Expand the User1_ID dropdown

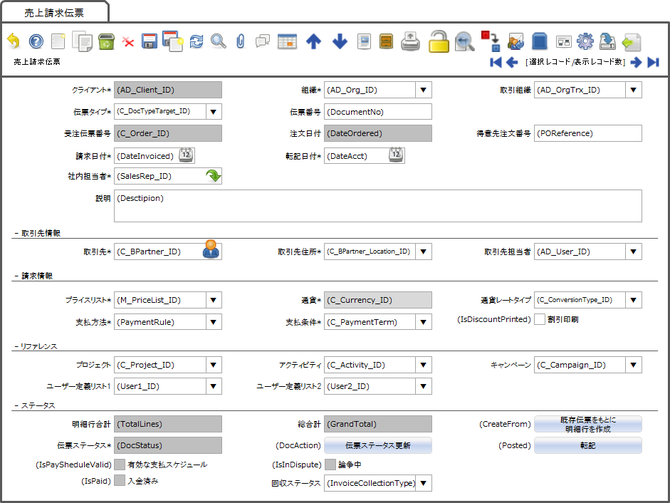point(213,386)
